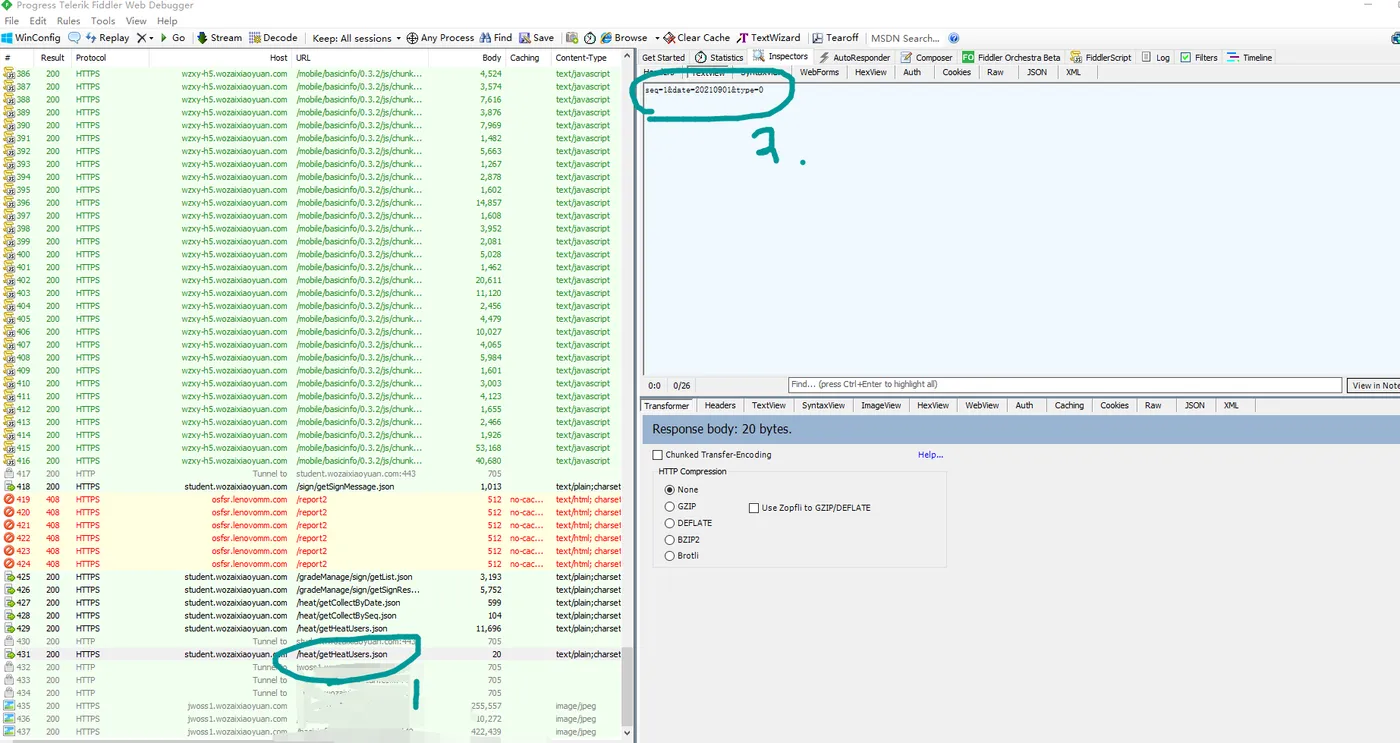
Task: Switch to the Inspectors tab
Action: 781,56
